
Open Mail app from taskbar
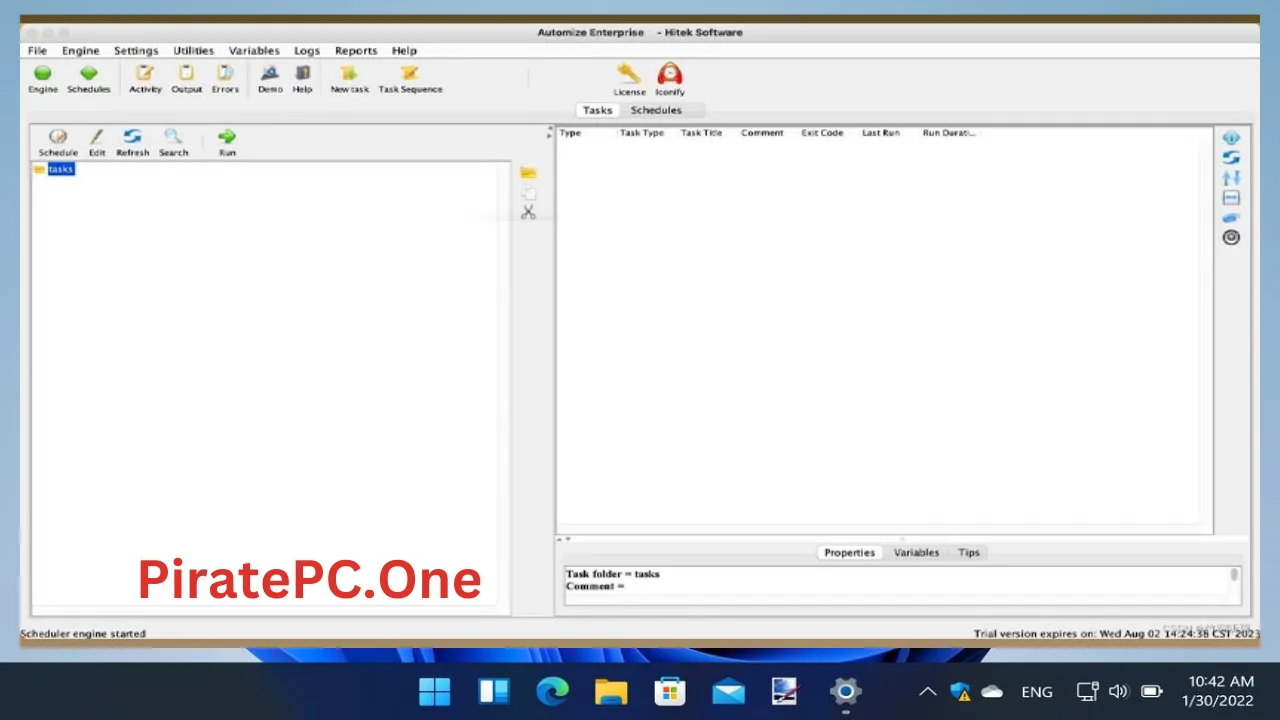click(728, 691)
